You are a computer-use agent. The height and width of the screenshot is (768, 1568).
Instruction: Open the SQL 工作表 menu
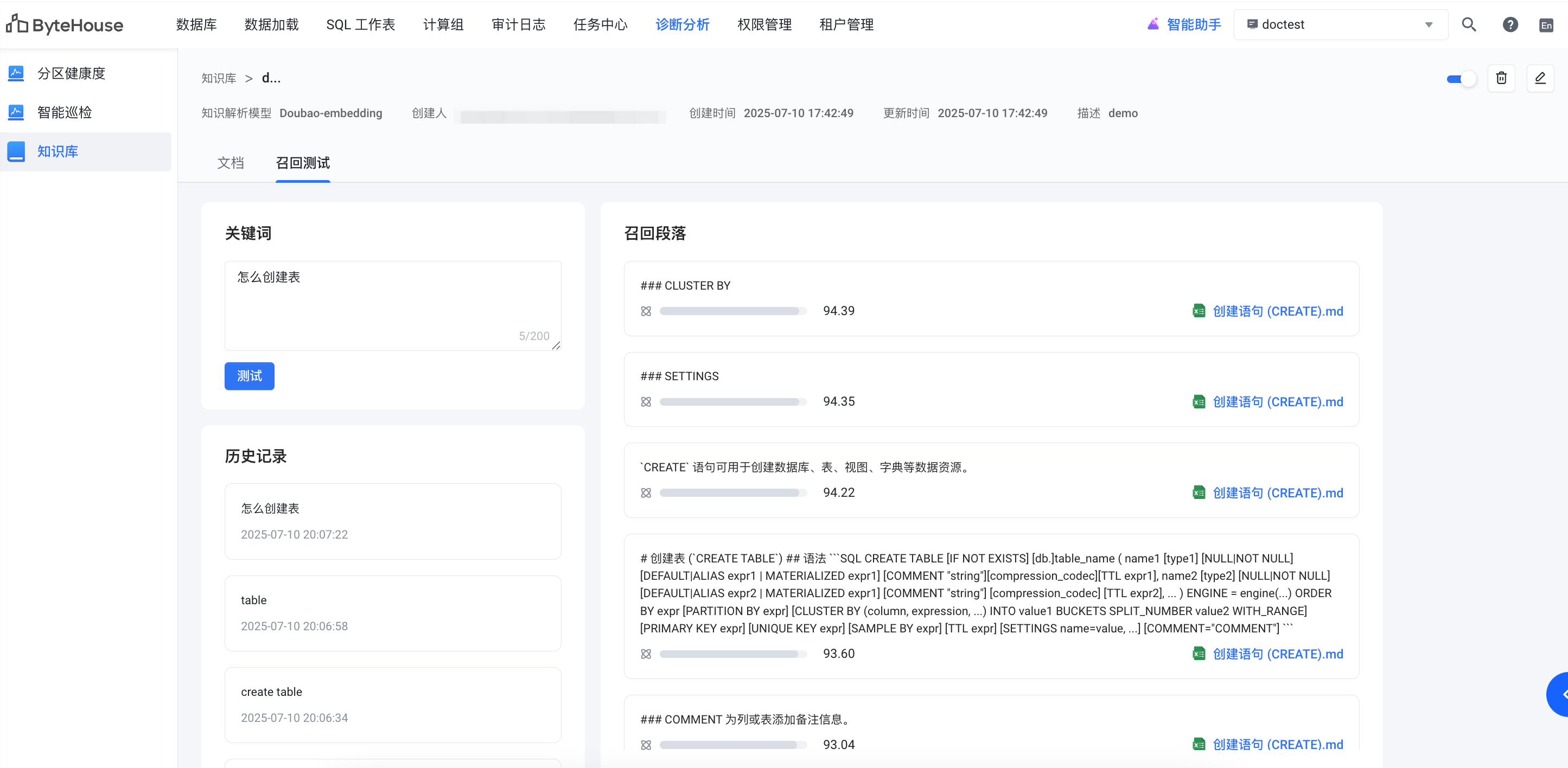(x=360, y=25)
